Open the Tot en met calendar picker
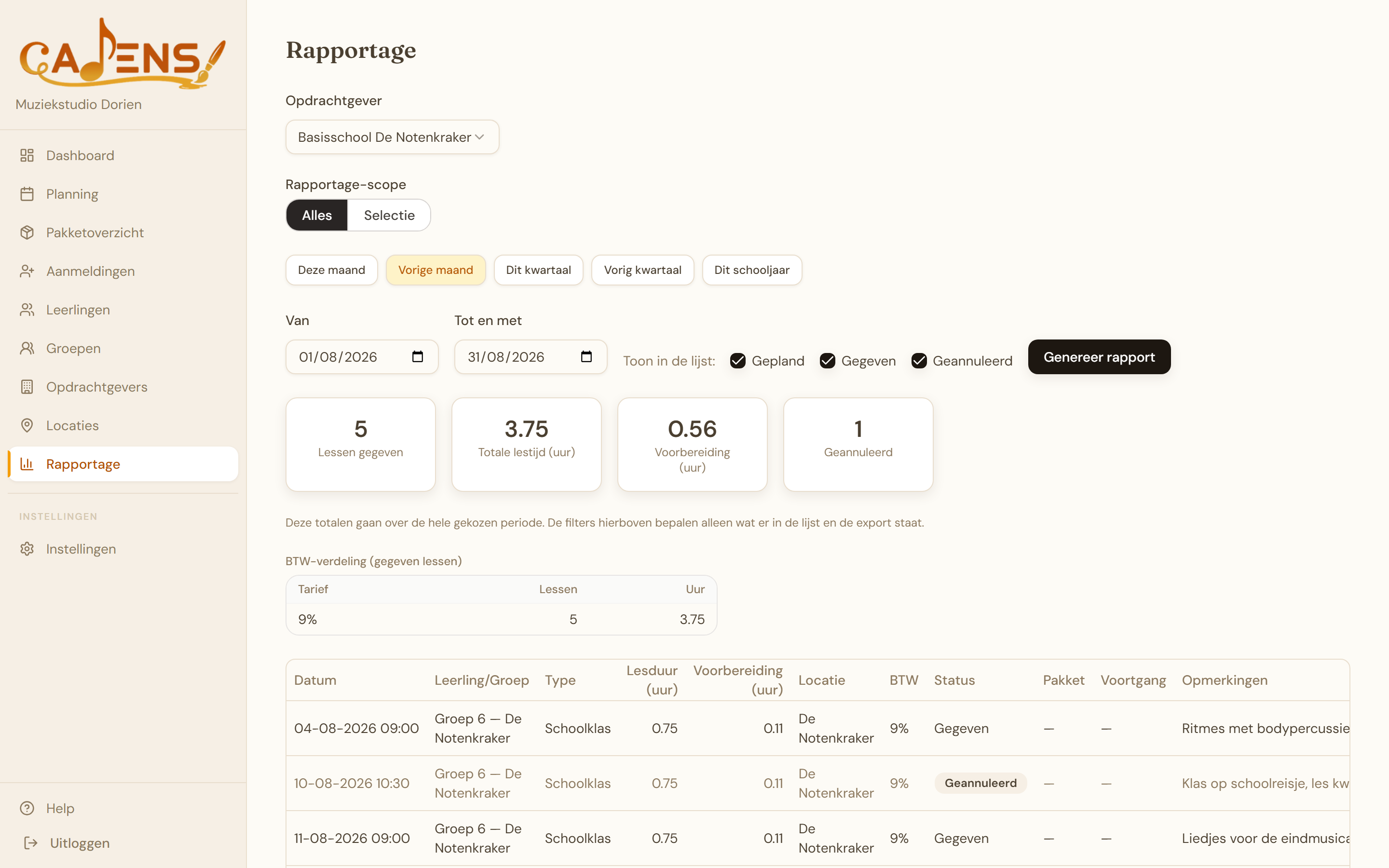 (x=586, y=356)
